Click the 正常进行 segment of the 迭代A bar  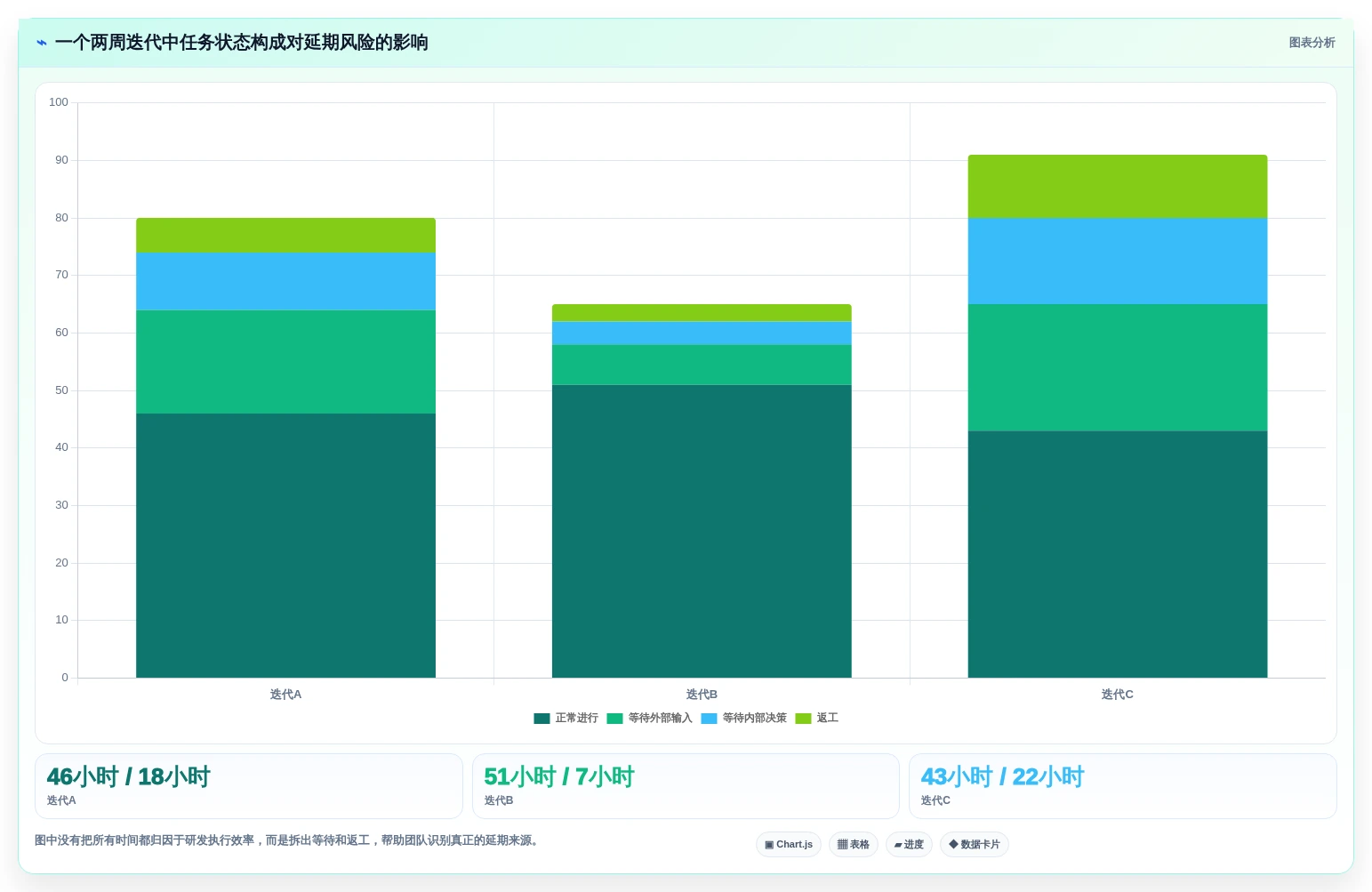[285, 545]
